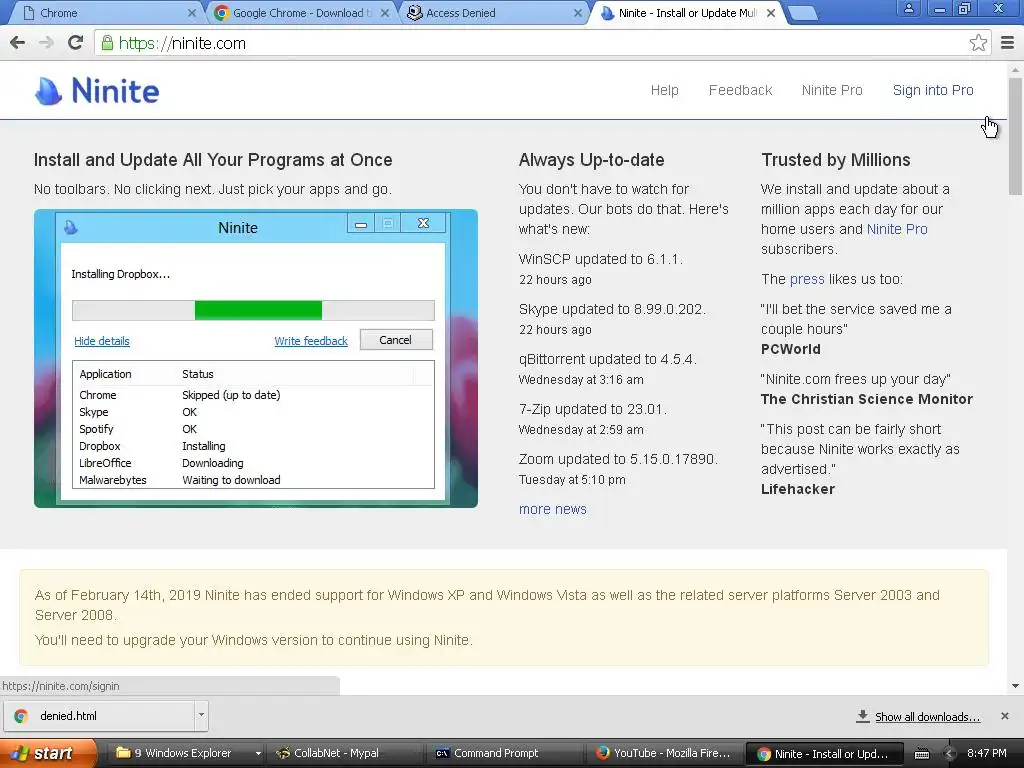Screen dimensions: 1024x768
Task: Click the browser forward arrow
Action: (46, 43)
